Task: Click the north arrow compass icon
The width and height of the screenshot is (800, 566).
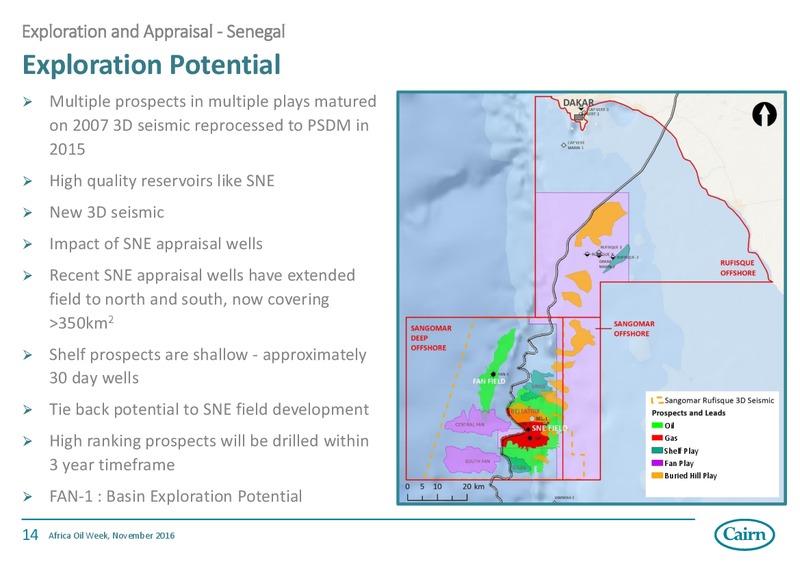Action: (764, 114)
